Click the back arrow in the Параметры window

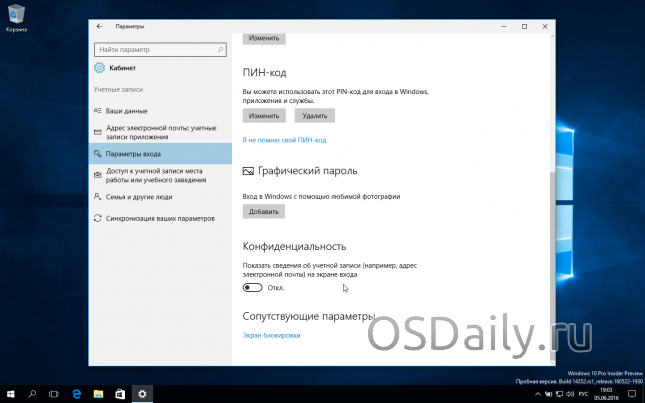coord(99,26)
